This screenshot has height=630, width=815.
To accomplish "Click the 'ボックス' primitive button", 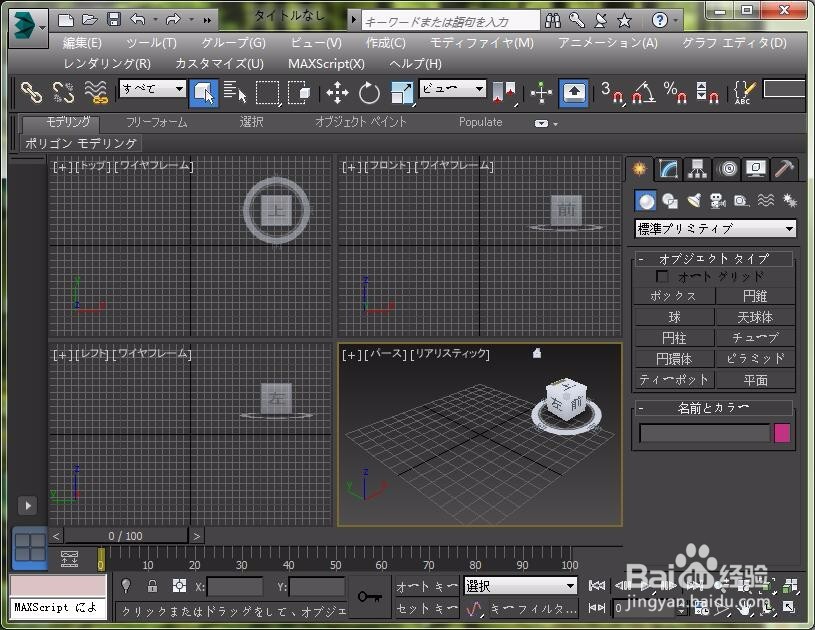I will click(x=674, y=296).
